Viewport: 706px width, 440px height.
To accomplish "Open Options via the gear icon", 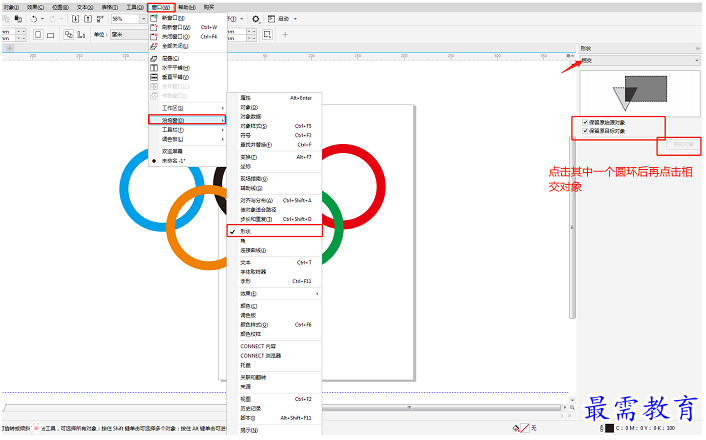I will click(256, 19).
